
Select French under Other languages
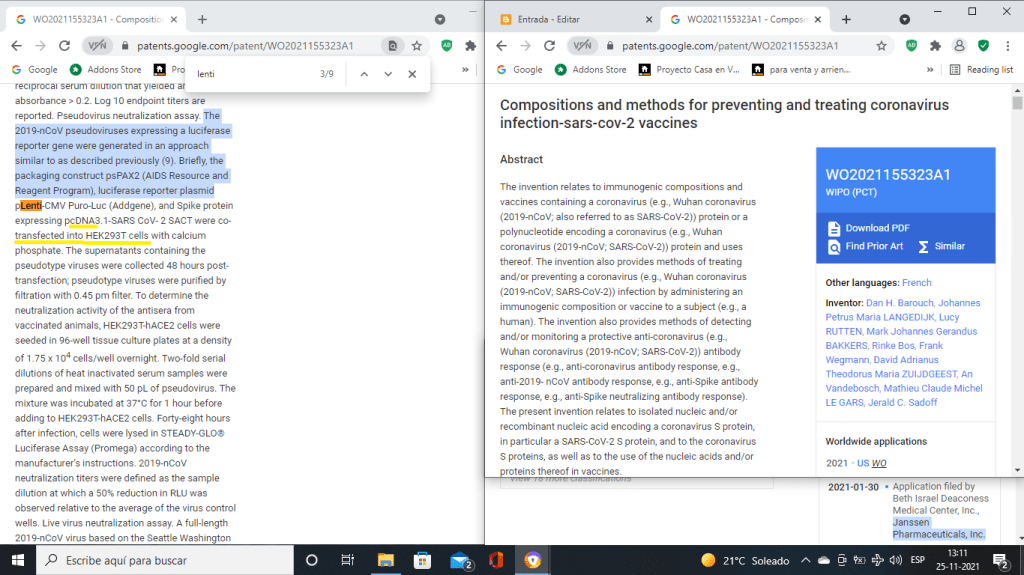pyautogui.click(x=916, y=283)
